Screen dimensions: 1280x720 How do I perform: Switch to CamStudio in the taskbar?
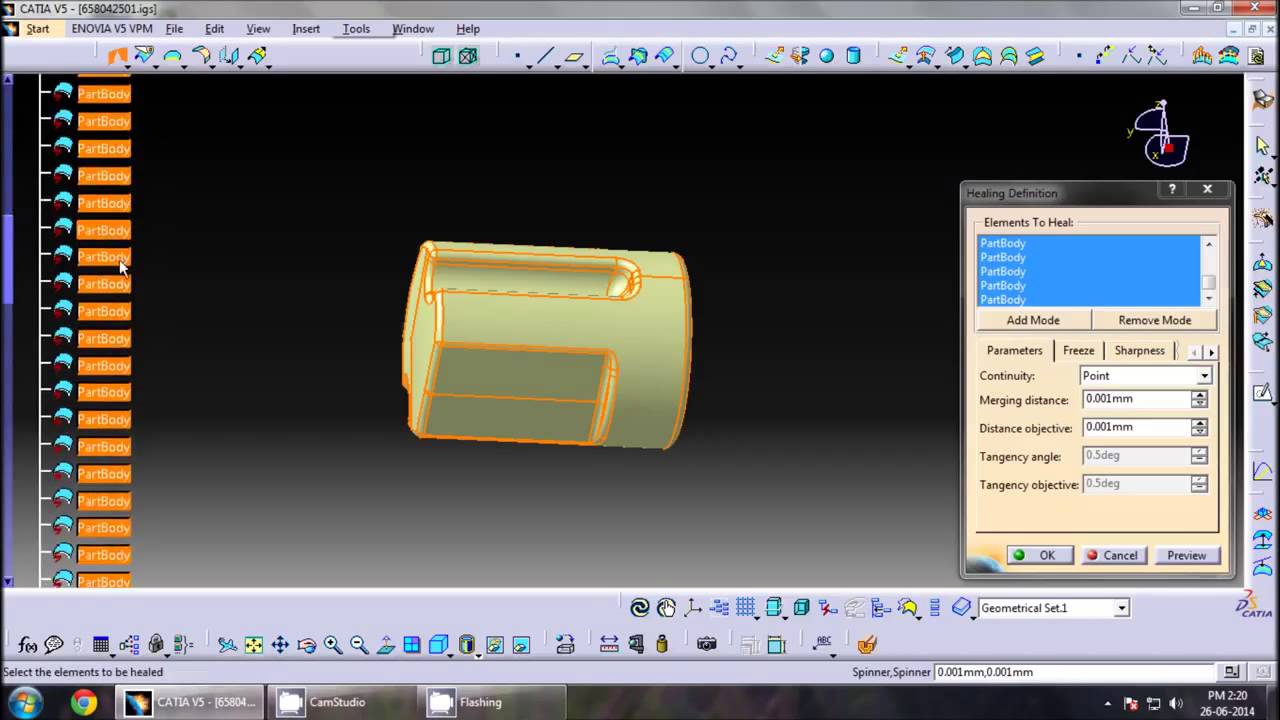[336, 702]
